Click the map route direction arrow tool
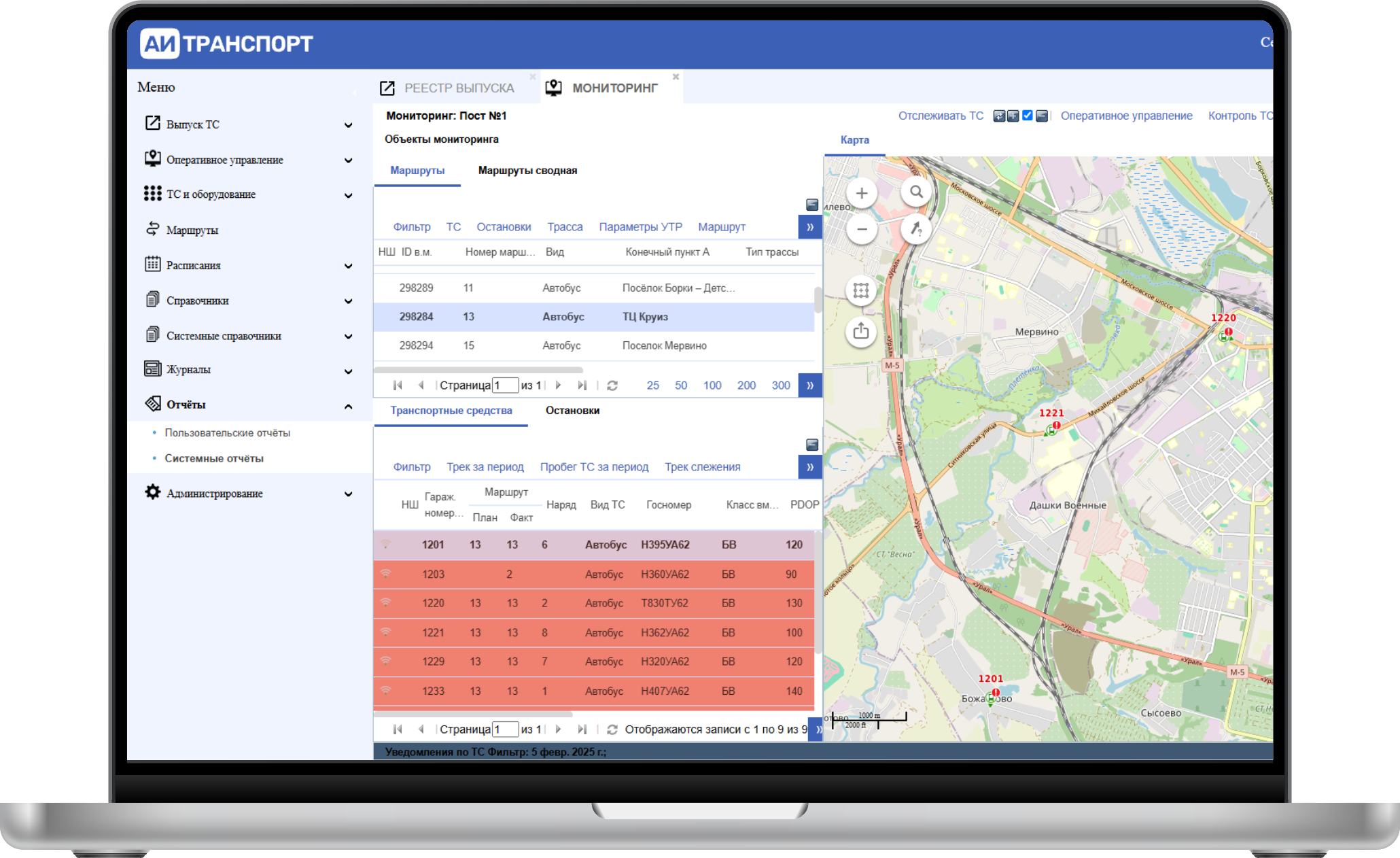 pyautogui.click(x=916, y=229)
